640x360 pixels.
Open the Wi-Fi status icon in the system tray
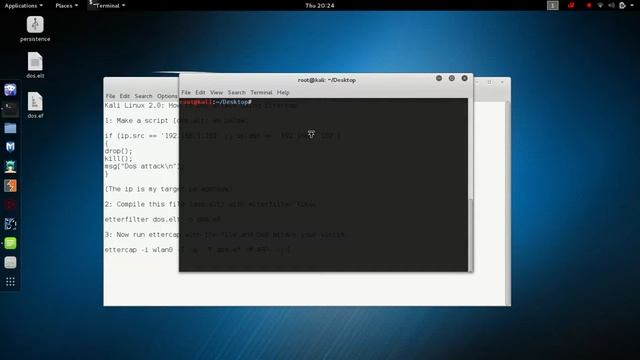tap(600, 5)
